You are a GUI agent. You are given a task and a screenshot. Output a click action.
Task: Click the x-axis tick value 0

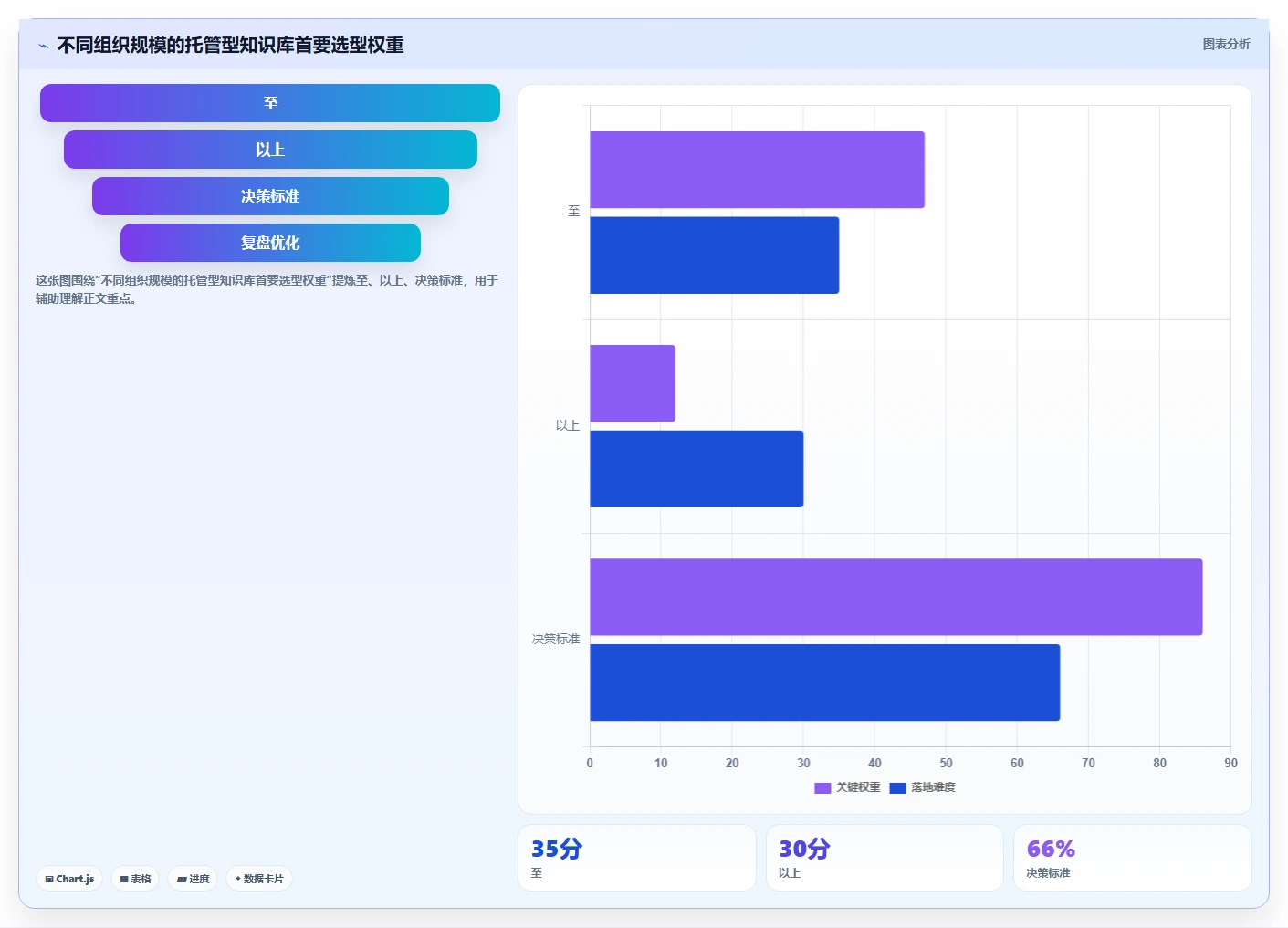click(x=590, y=763)
